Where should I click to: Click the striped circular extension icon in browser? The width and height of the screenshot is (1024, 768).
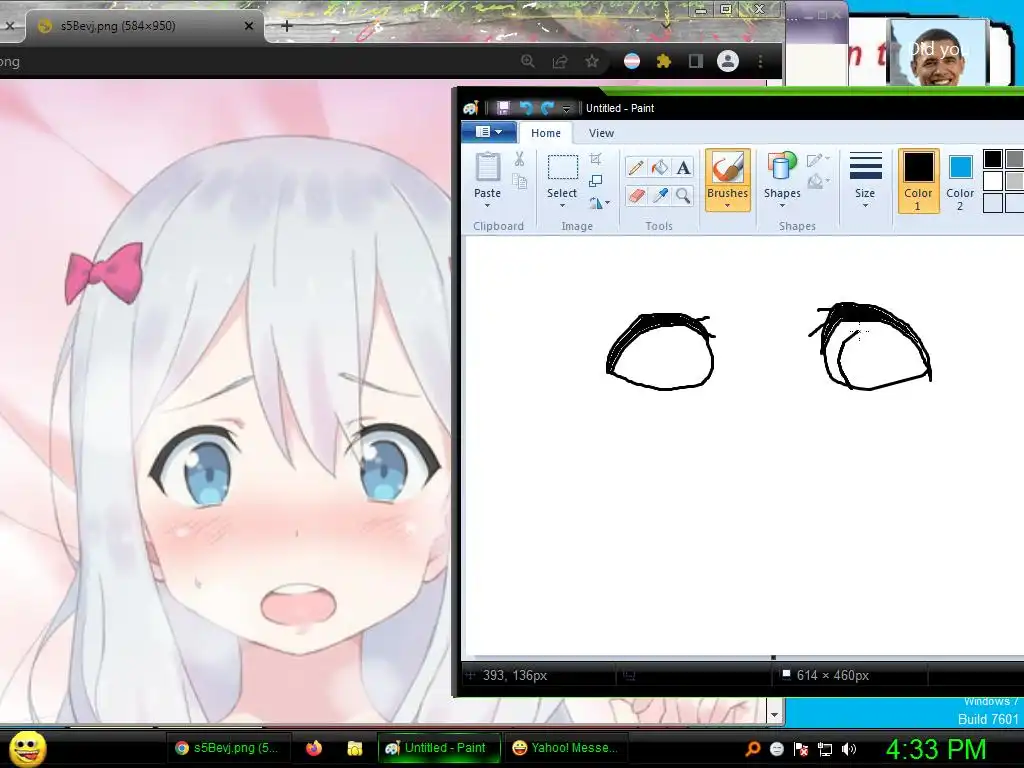click(632, 61)
